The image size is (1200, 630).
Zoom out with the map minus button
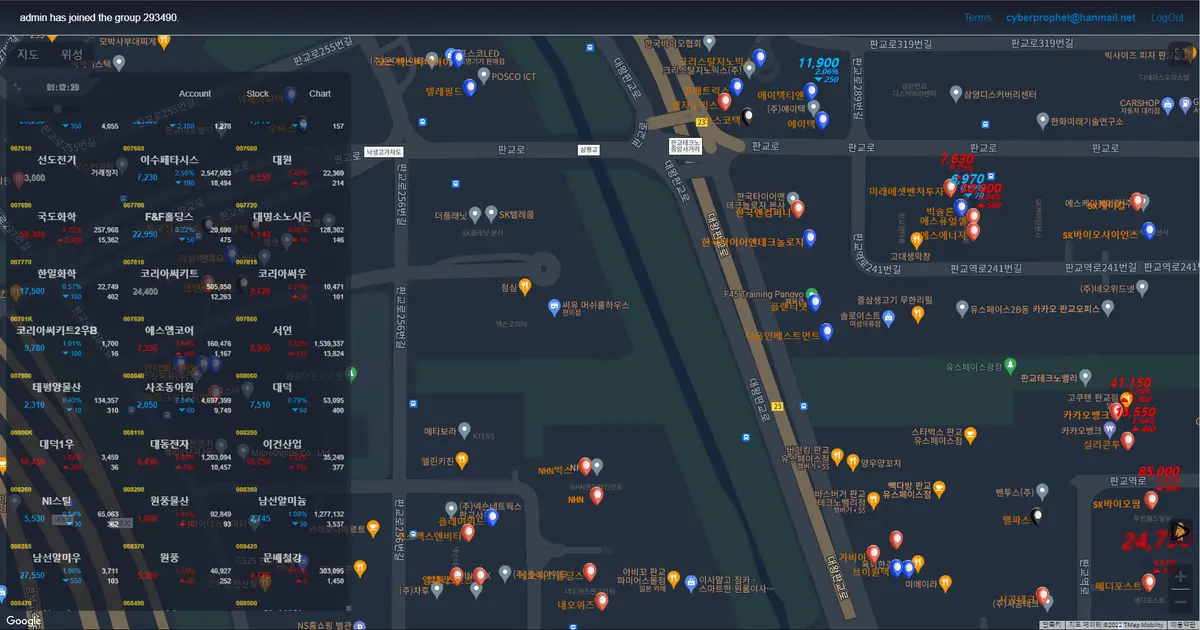(1180, 600)
